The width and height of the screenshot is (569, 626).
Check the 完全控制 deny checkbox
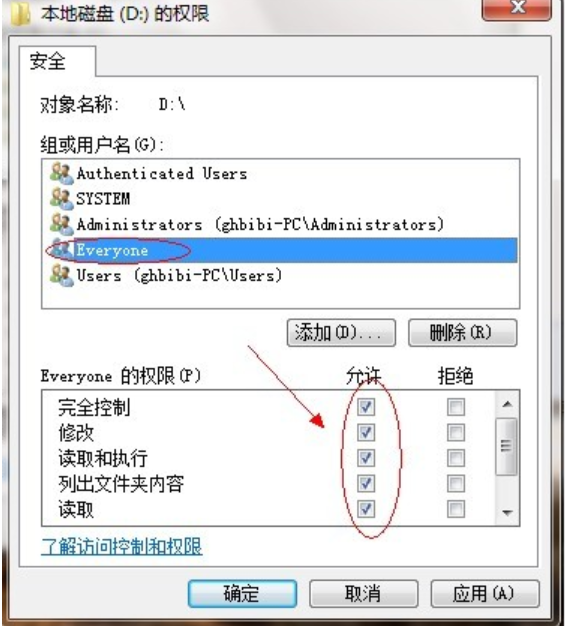(x=456, y=407)
